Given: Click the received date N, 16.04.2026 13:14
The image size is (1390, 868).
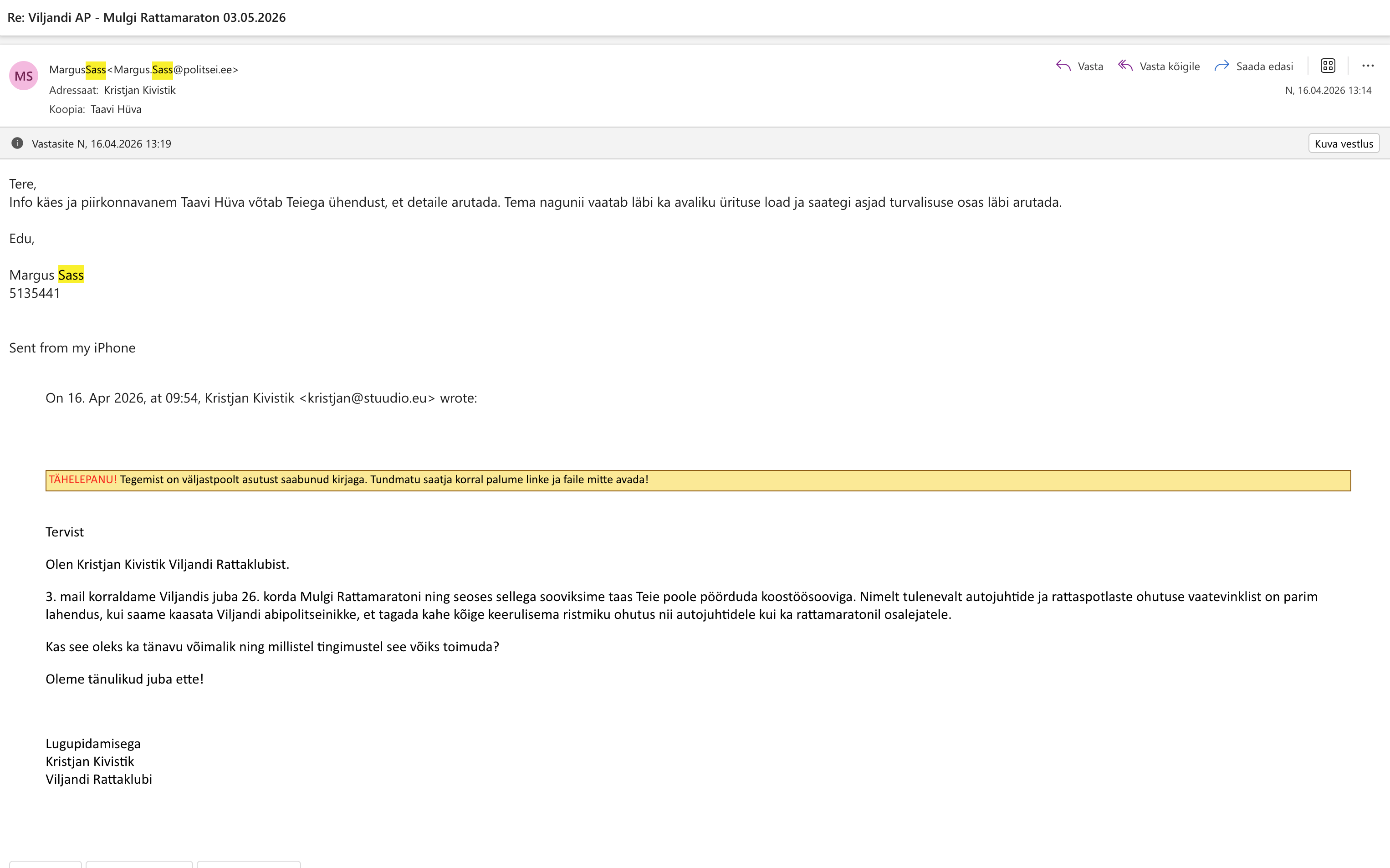Looking at the screenshot, I should (1328, 90).
